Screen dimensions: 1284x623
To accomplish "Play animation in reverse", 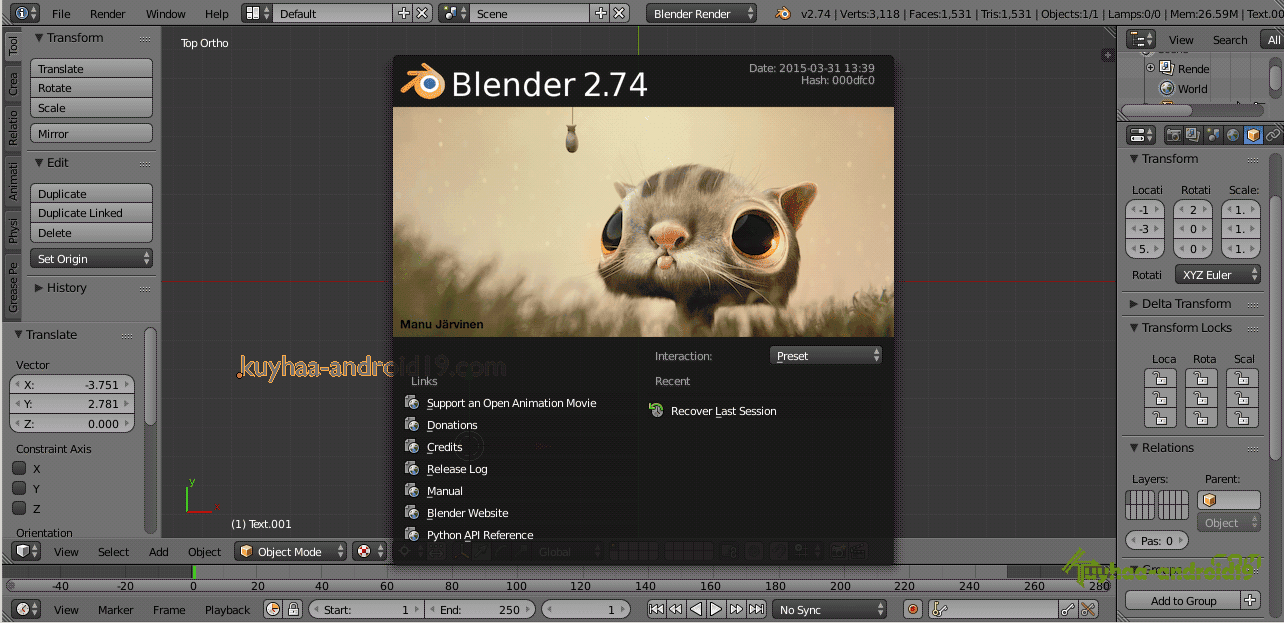I will (696, 609).
